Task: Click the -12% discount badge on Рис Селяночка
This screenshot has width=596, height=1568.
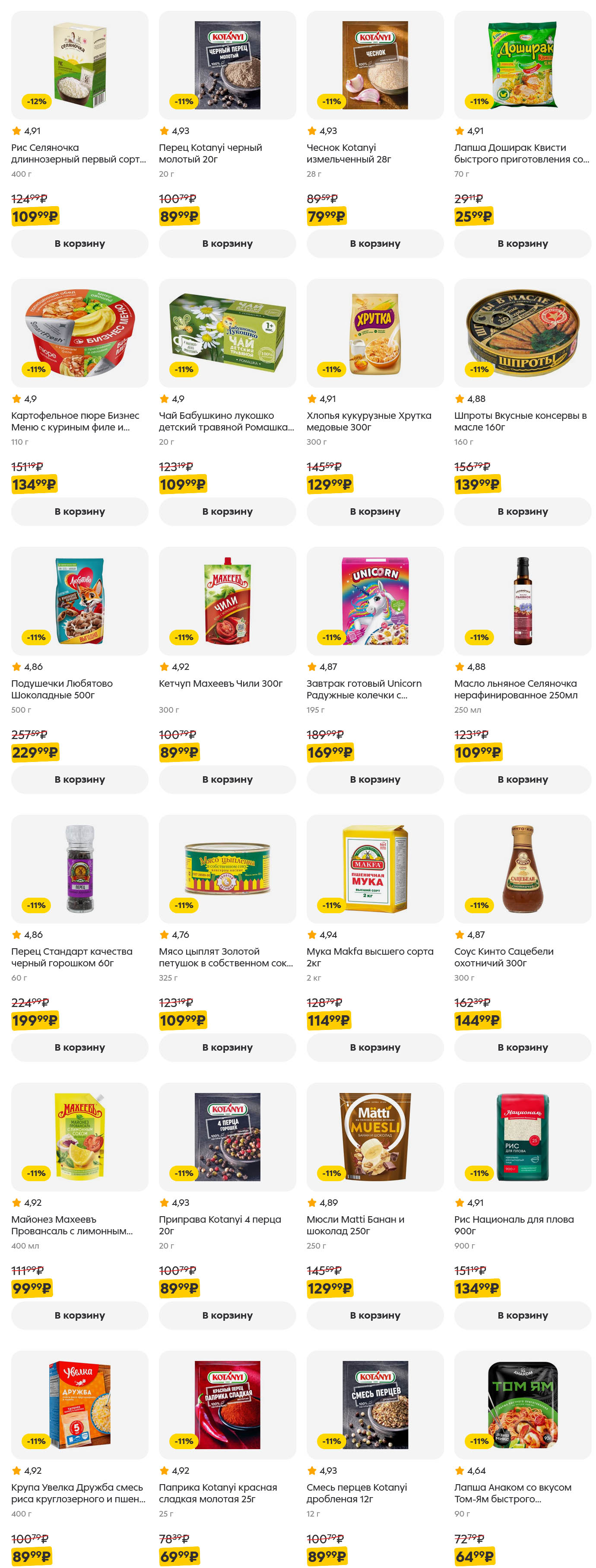Action: pyautogui.click(x=36, y=102)
